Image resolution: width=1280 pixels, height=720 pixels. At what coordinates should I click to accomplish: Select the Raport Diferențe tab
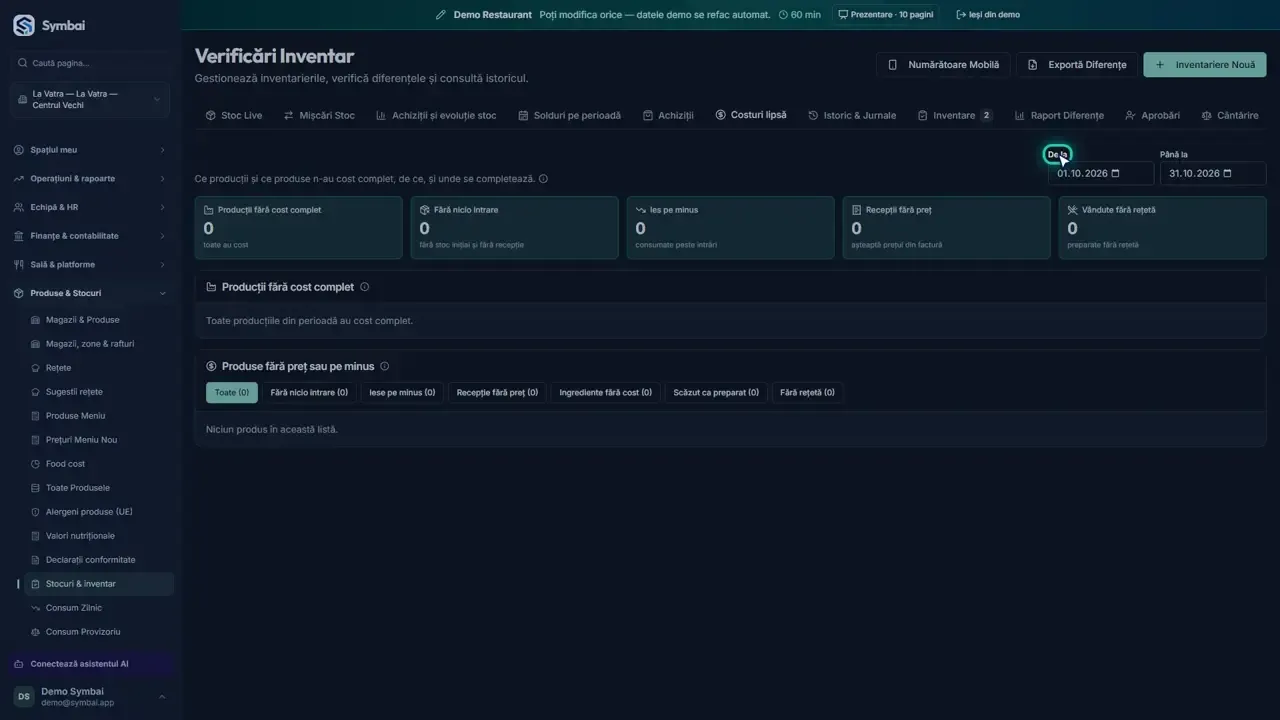(x=1059, y=116)
